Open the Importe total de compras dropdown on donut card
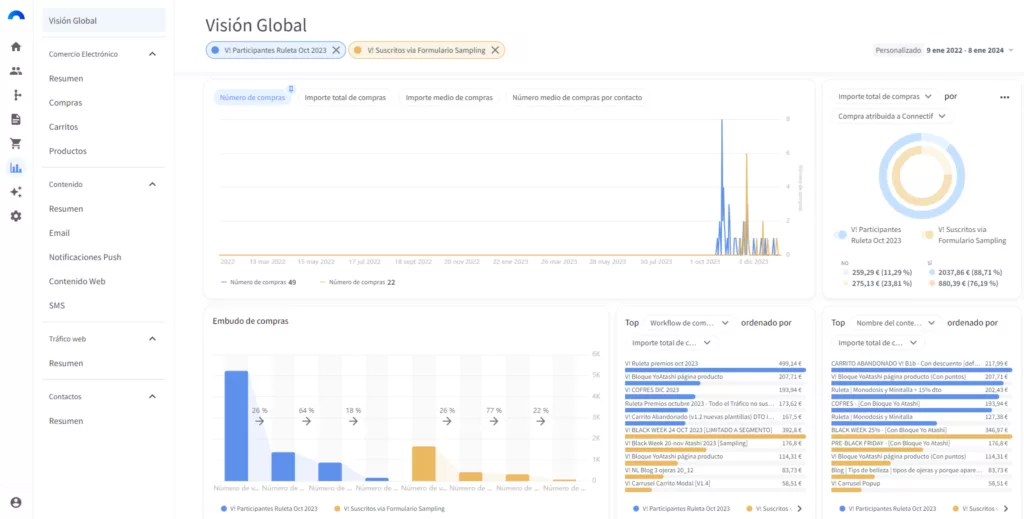The height and width of the screenshot is (519, 1024). pos(884,97)
